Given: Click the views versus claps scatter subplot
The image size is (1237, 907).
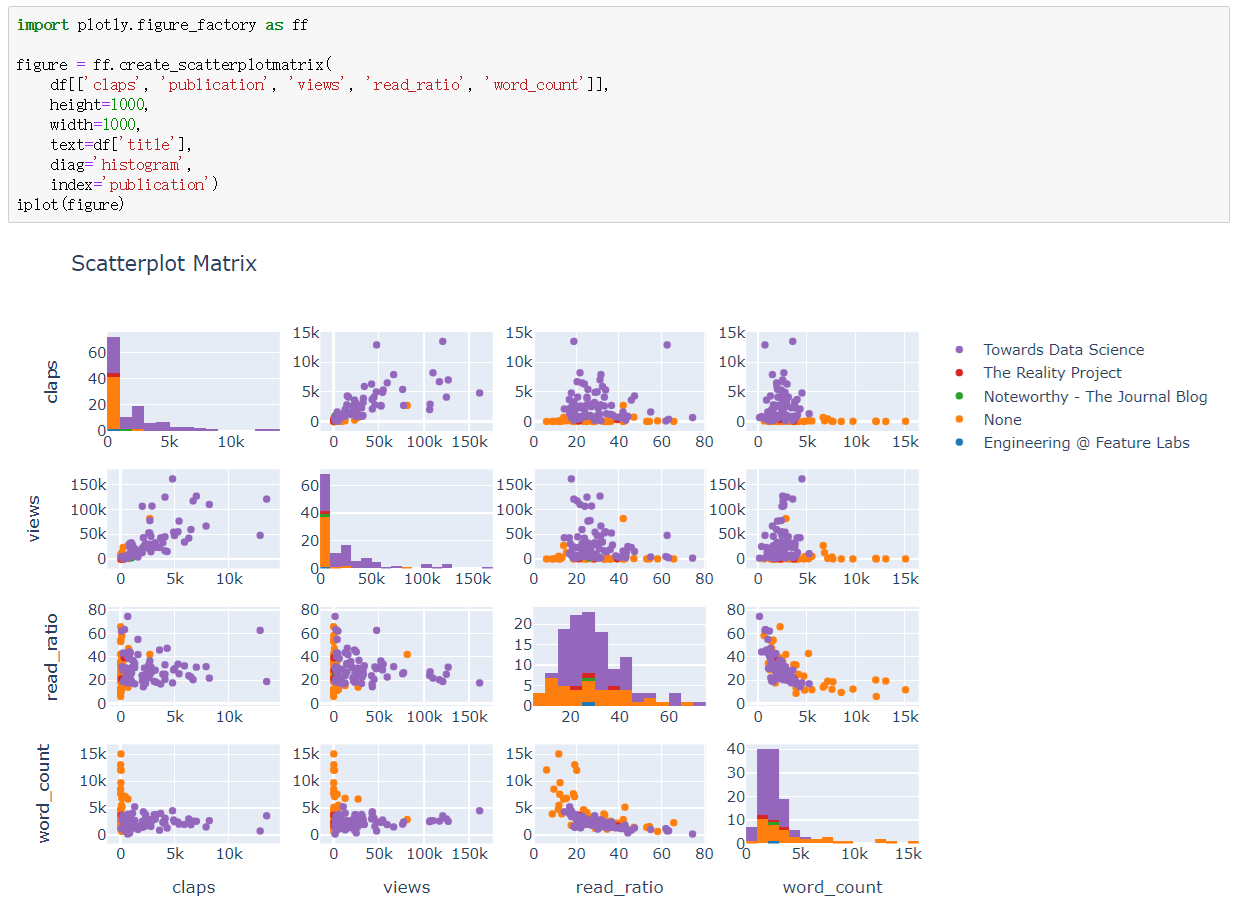Looking at the screenshot, I should [x=193, y=520].
